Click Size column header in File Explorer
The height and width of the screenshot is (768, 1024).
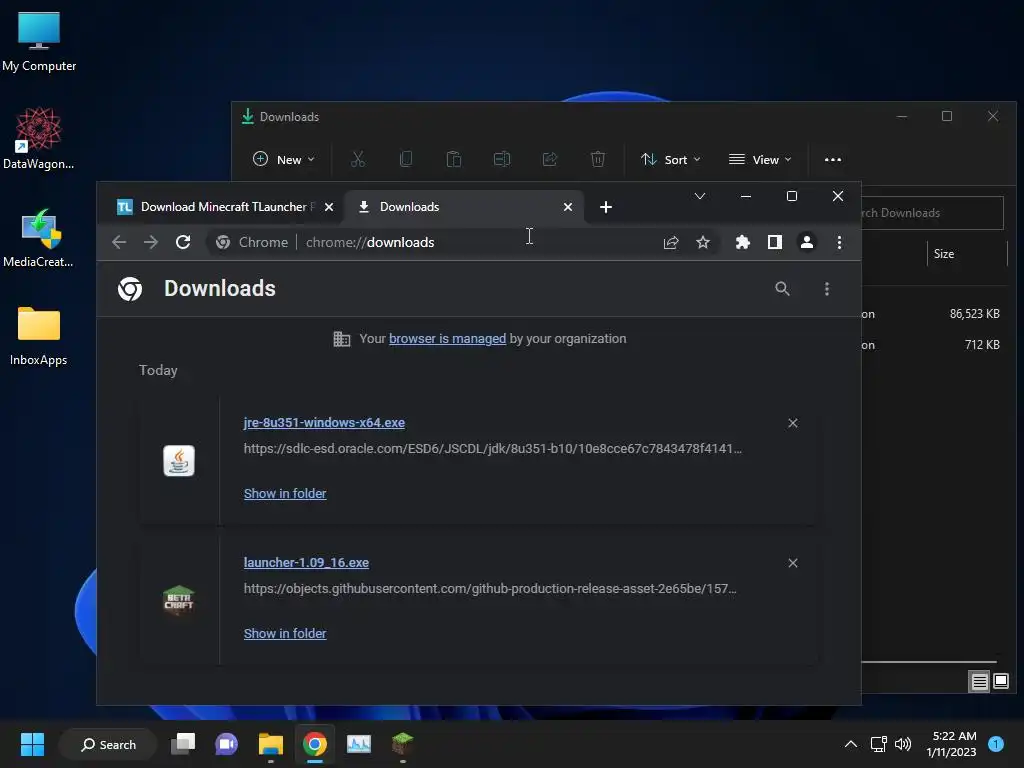coord(967,254)
